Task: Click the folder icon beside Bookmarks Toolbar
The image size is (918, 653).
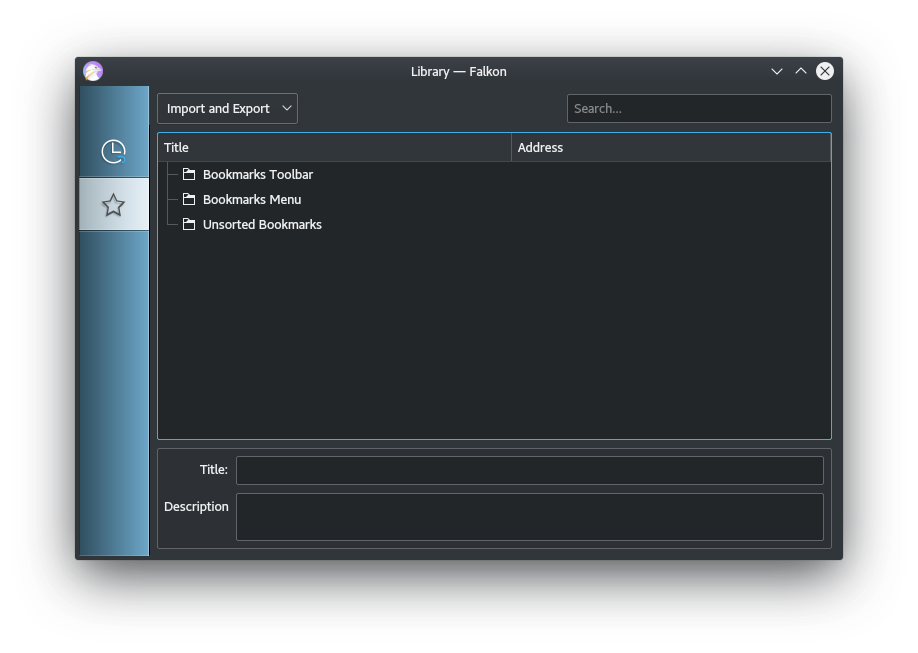Action: [189, 173]
